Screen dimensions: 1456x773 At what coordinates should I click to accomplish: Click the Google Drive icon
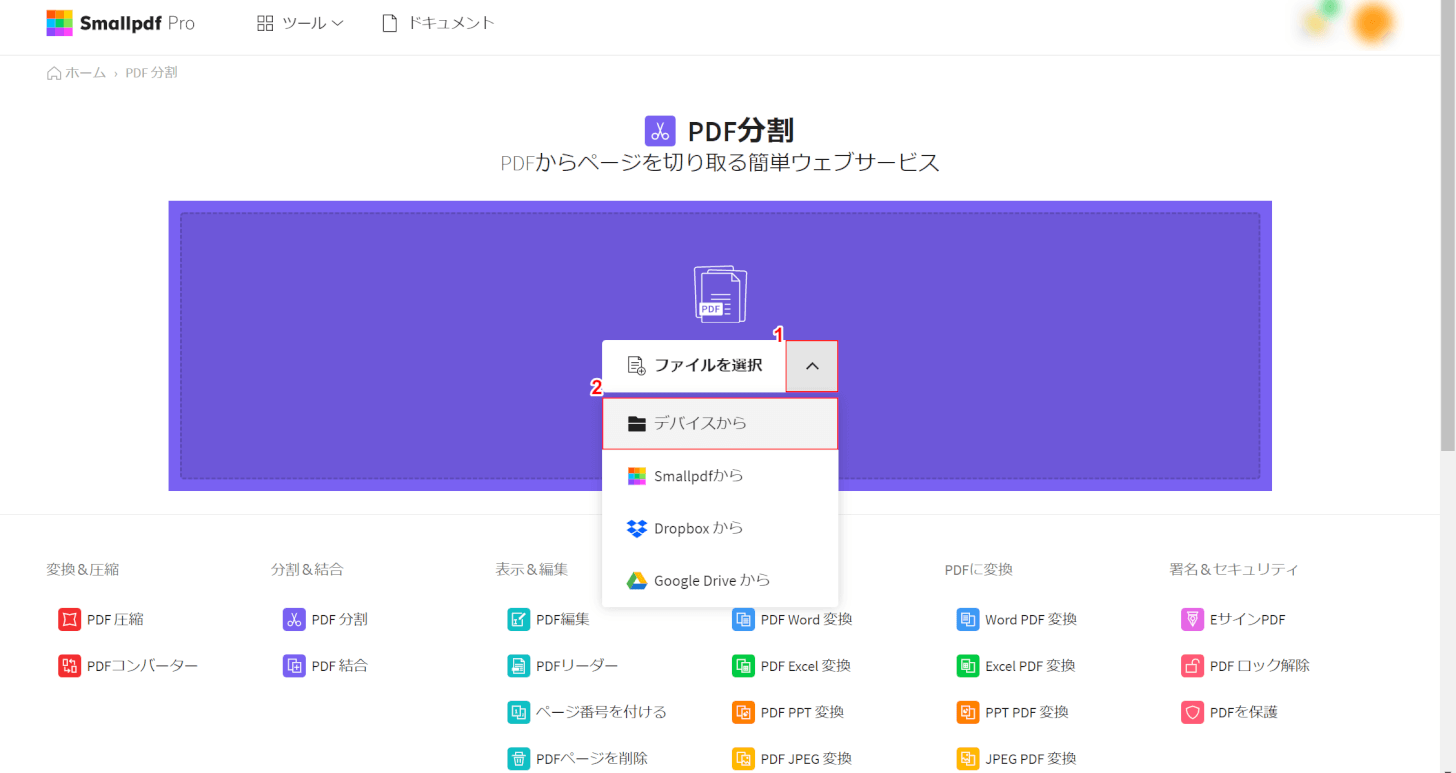[637, 581]
